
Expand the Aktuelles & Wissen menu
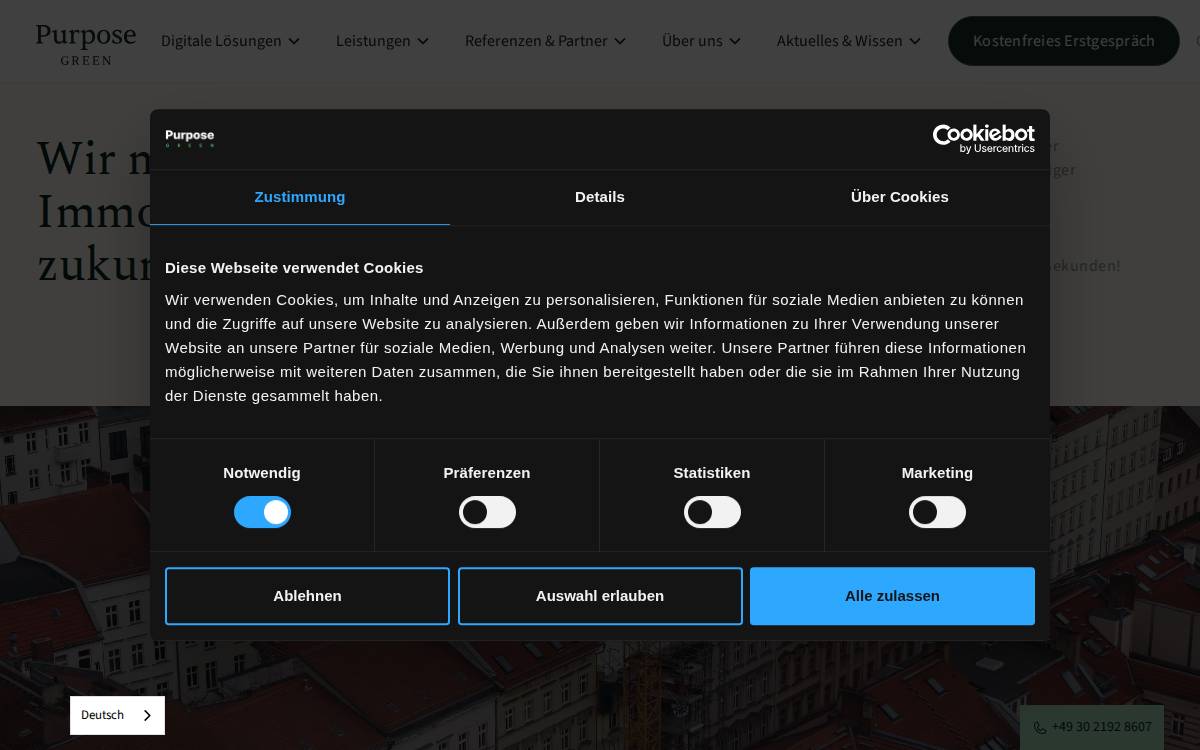848,41
